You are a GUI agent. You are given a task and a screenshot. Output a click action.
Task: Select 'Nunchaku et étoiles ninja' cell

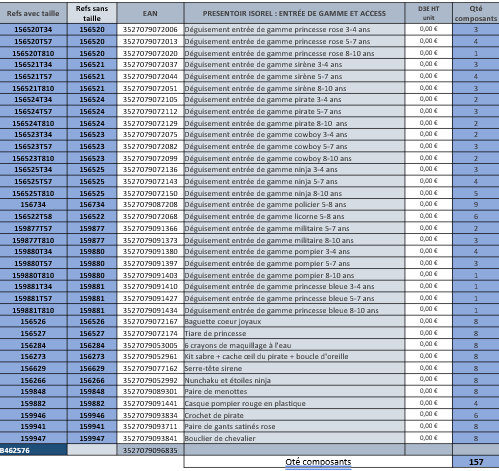coord(294,380)
